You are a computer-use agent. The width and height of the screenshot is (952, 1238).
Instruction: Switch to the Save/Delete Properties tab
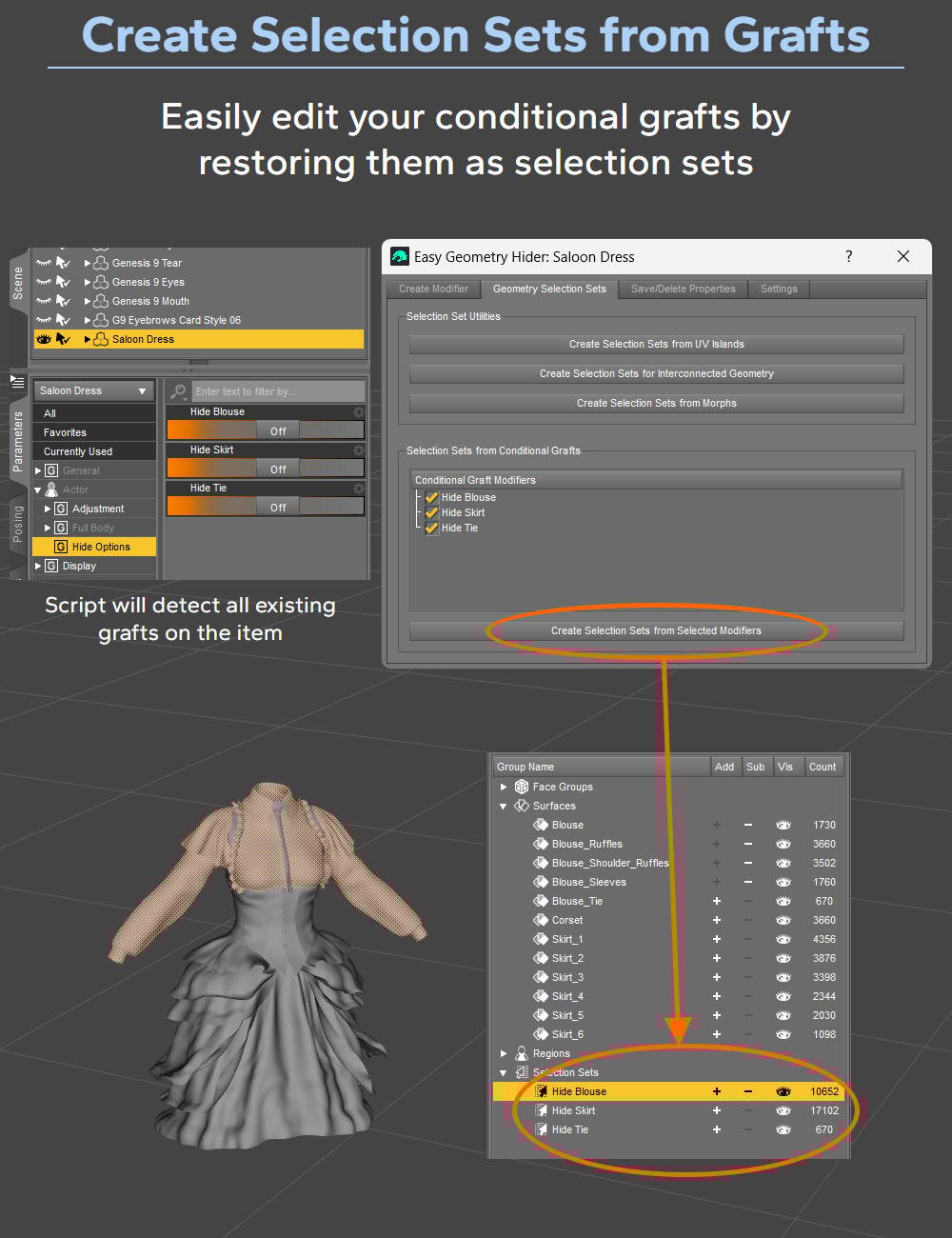683,289
